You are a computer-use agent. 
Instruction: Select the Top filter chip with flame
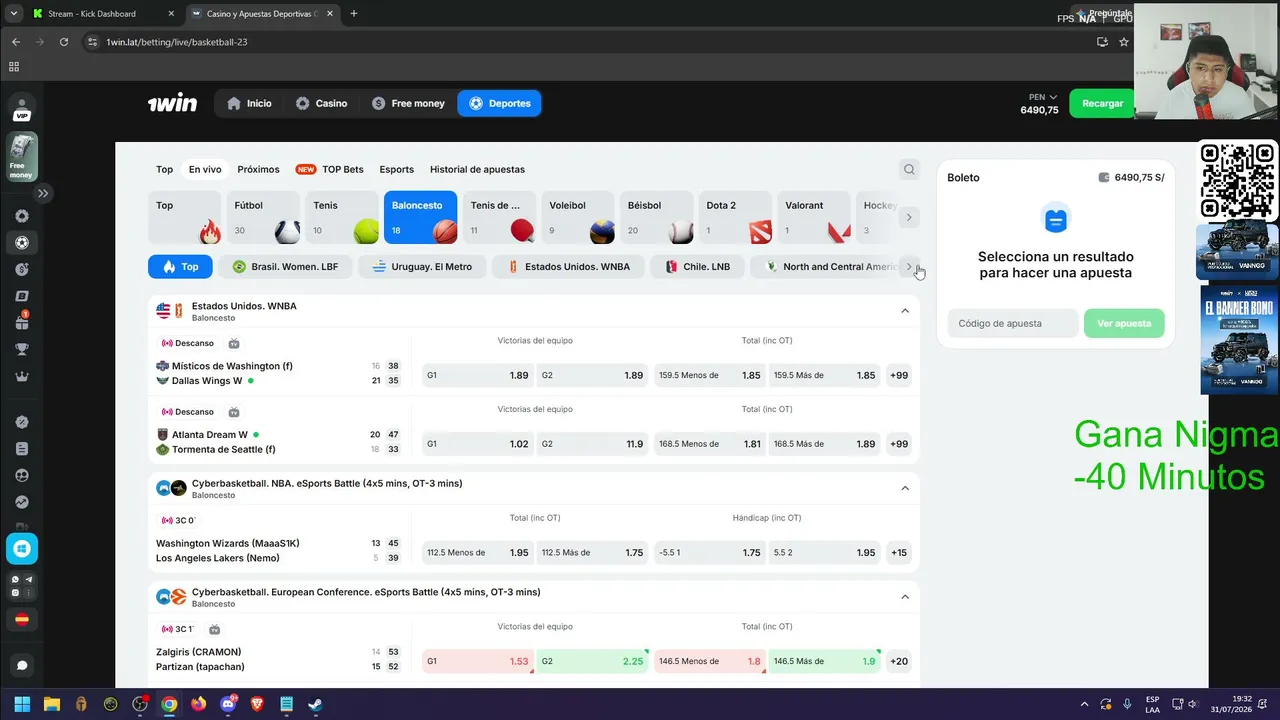[x=180, y=267]
